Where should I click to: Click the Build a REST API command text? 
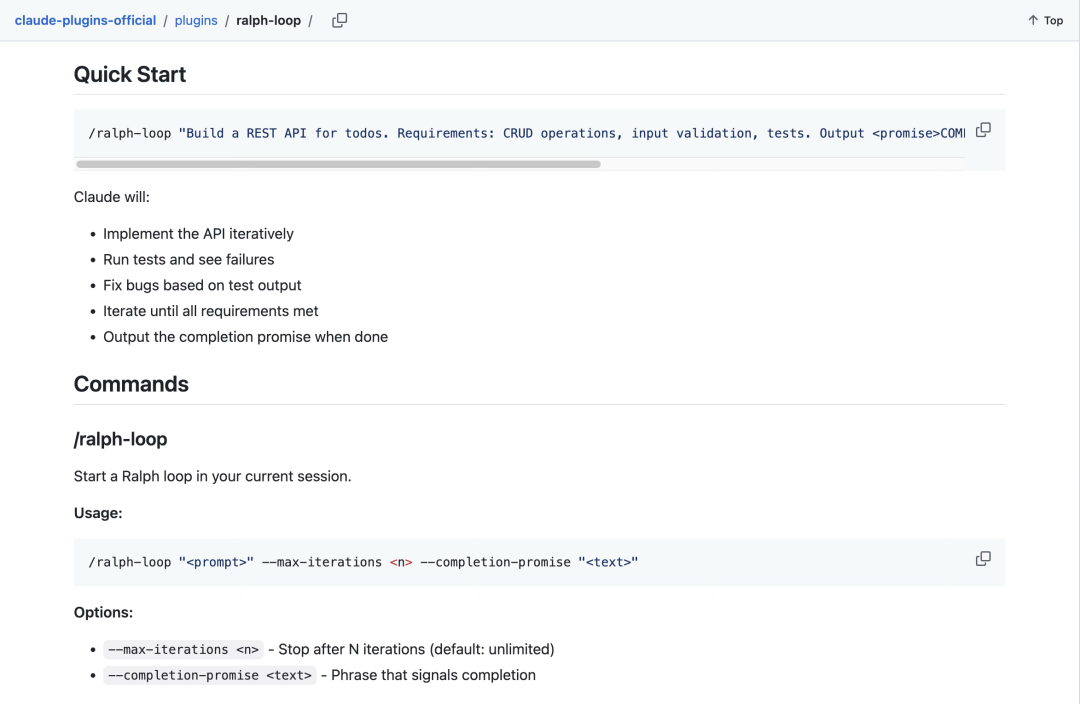tap(526, 134)
